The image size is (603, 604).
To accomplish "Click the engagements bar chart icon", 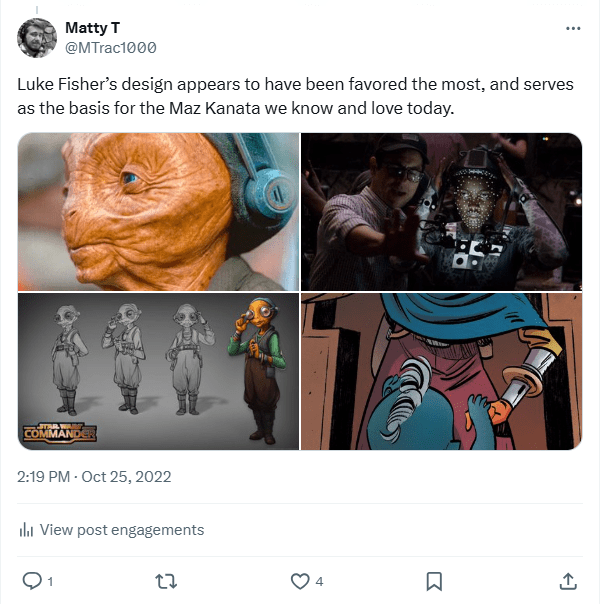I will point(26,530).
